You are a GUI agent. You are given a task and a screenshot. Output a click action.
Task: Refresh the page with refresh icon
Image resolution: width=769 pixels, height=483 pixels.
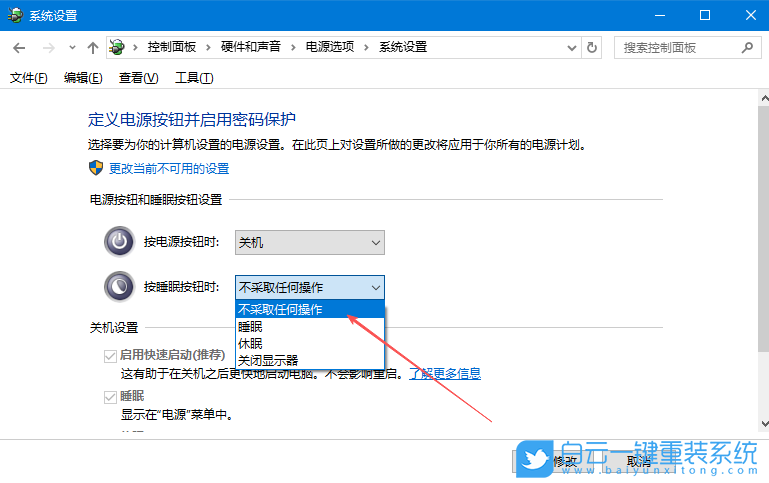click(x=592, y=48)
